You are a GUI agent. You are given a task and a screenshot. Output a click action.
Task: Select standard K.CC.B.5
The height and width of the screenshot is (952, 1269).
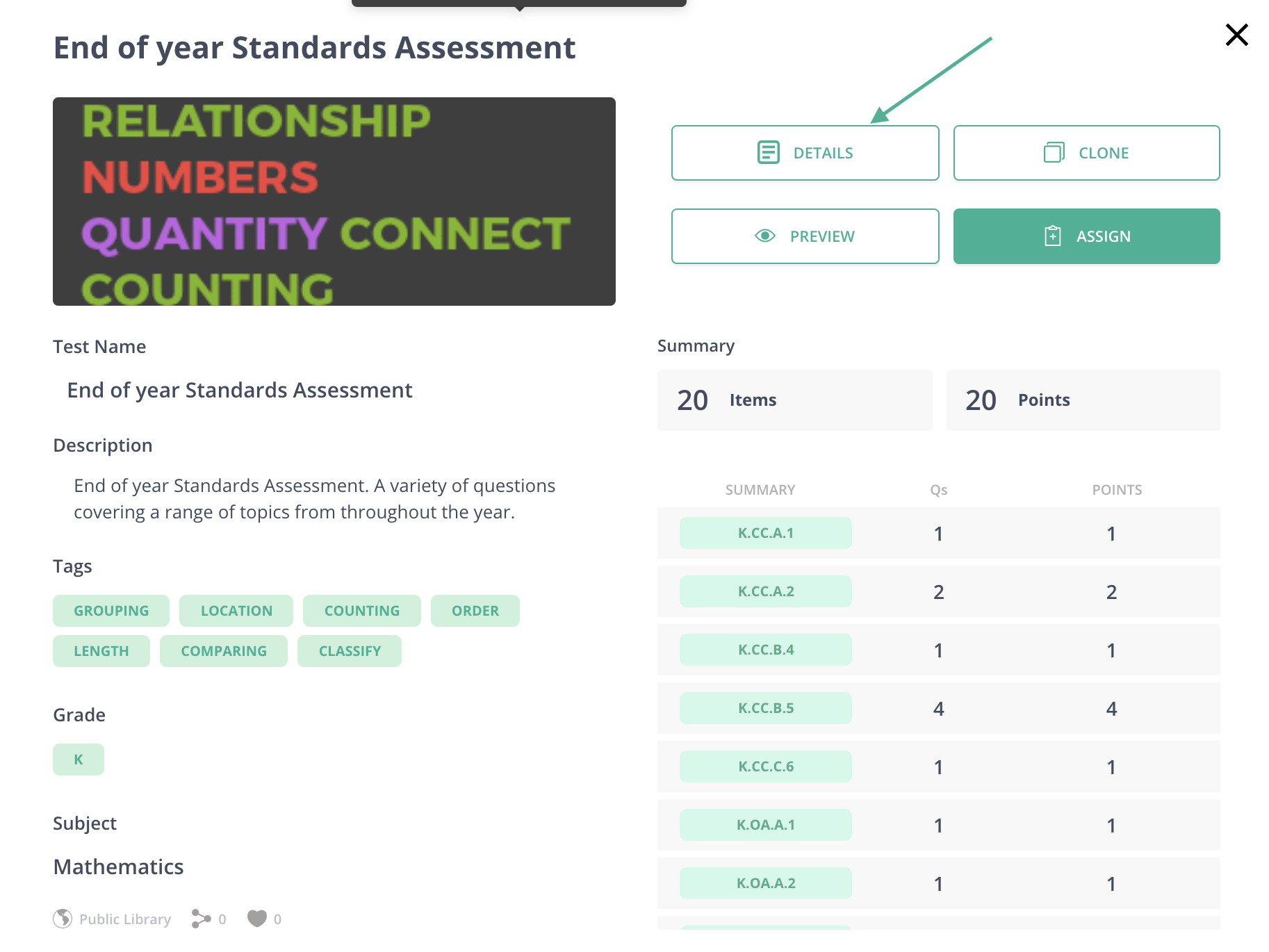[765, 708]
